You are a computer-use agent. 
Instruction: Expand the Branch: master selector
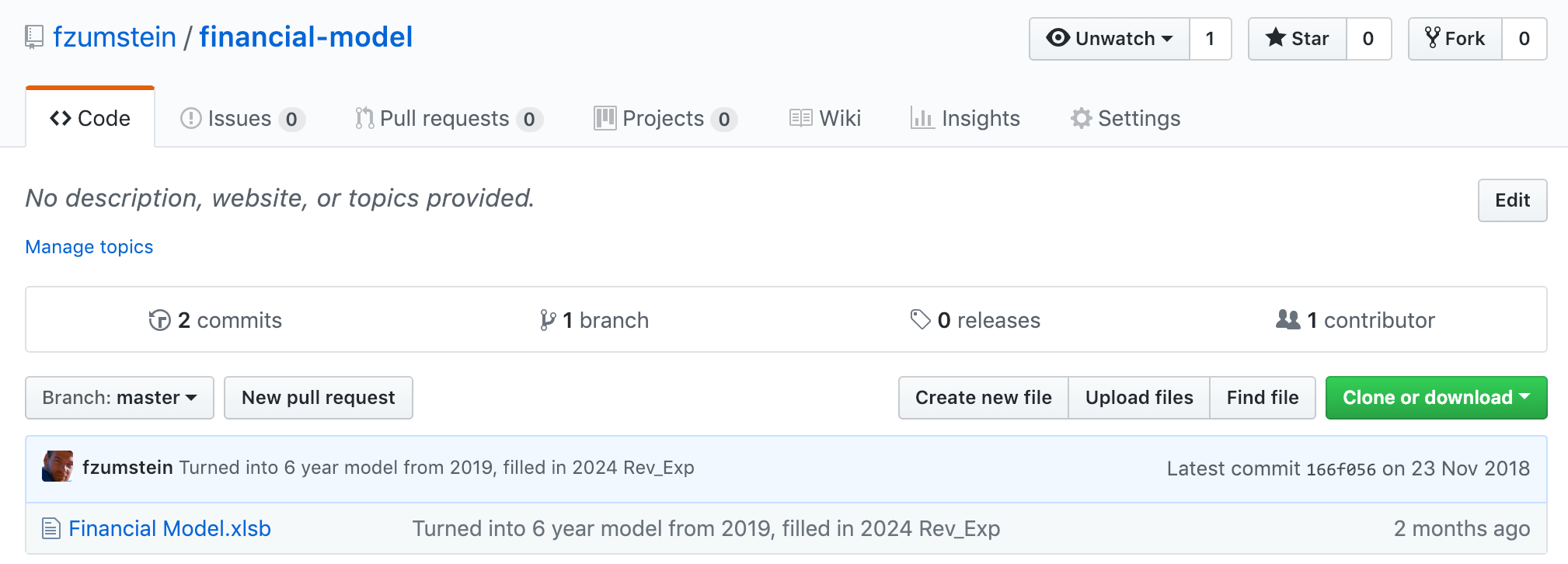tap(120, 398)
